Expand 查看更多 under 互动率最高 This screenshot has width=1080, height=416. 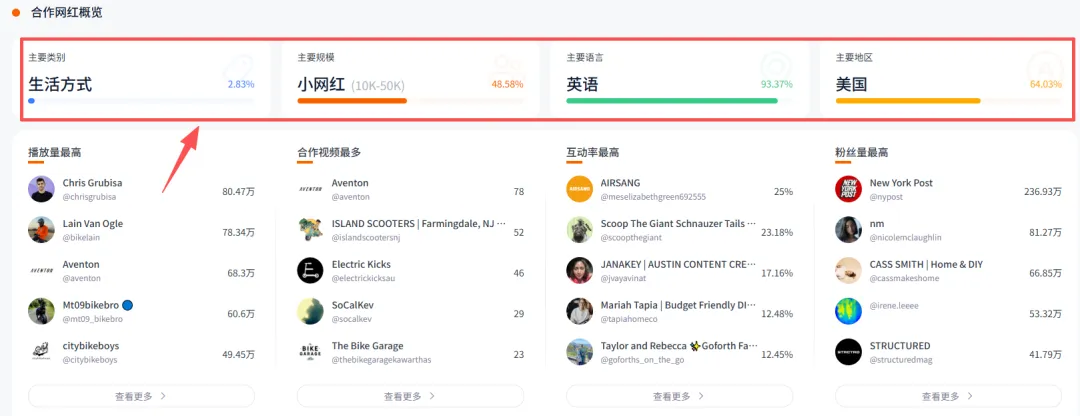click(679, 396)
